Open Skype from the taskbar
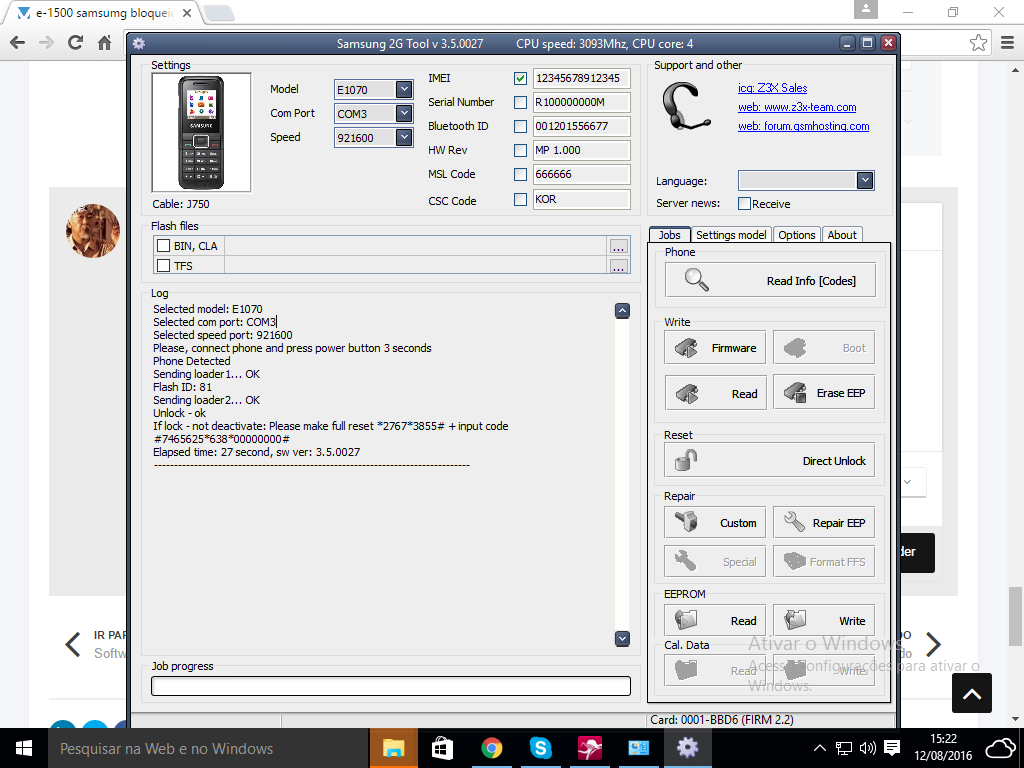Screen dimensions: 1024x768 pos(541,748)
